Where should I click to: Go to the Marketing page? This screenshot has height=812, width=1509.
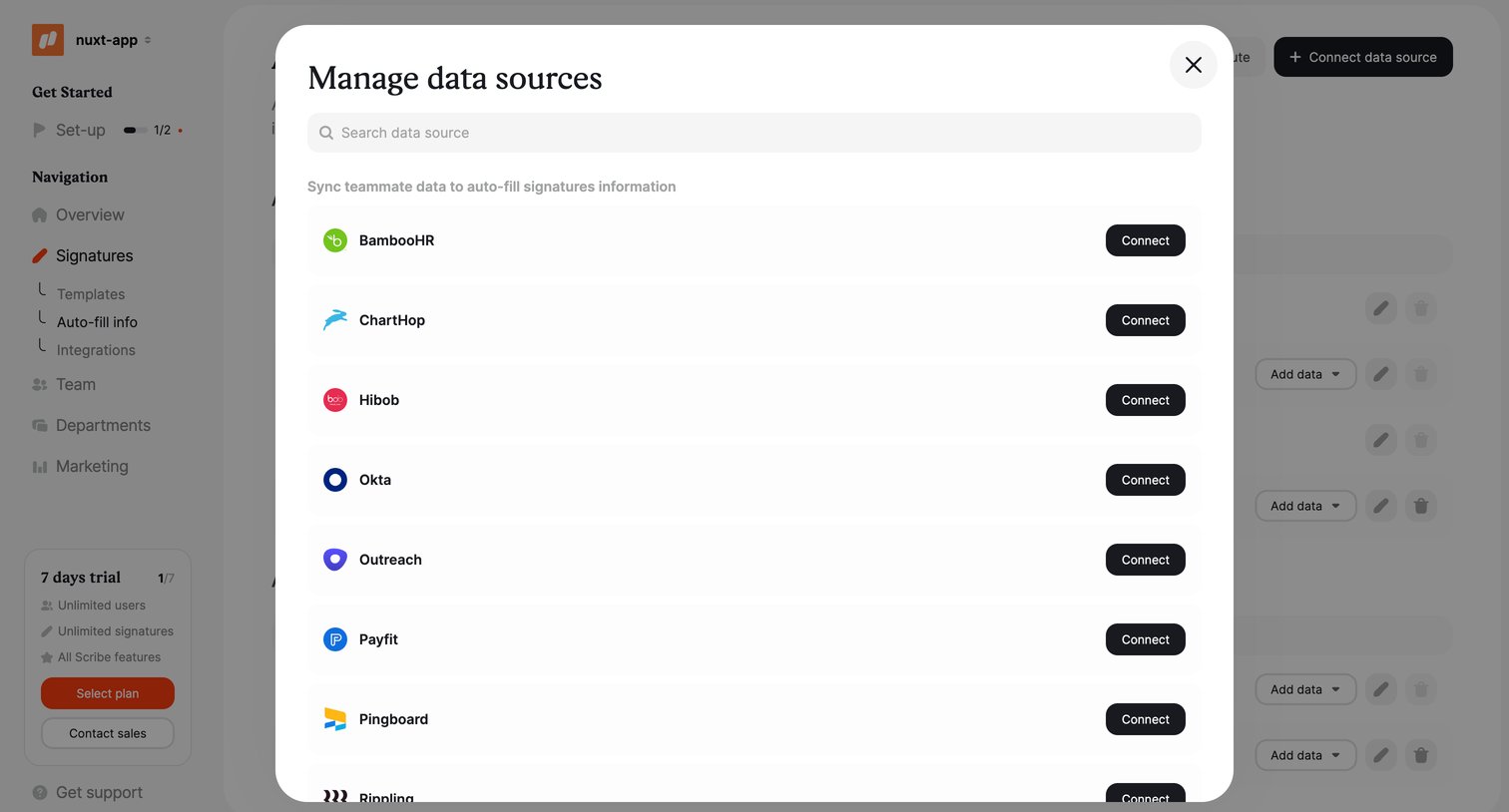coord(92,466)
